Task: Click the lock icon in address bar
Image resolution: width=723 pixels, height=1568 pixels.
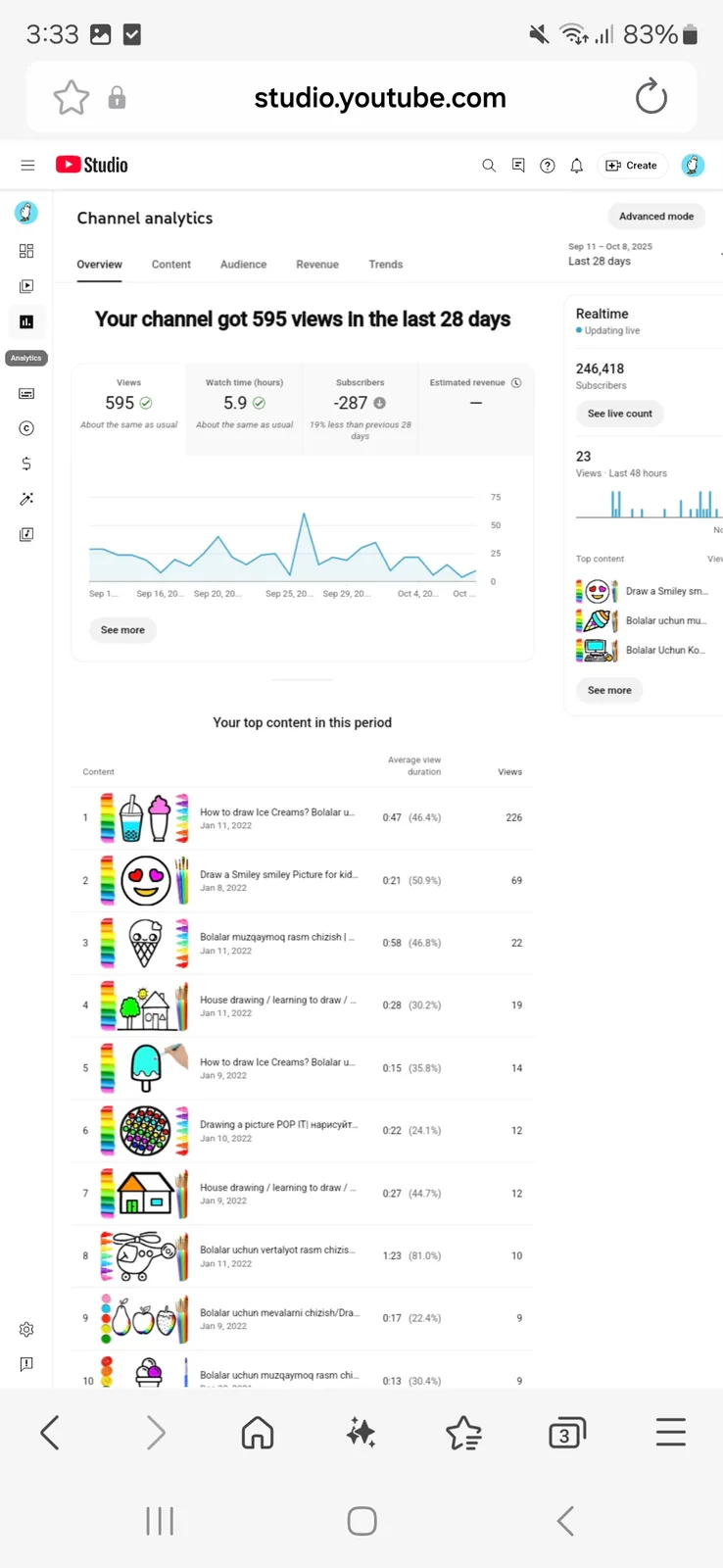Action: (x=117, y=98)
